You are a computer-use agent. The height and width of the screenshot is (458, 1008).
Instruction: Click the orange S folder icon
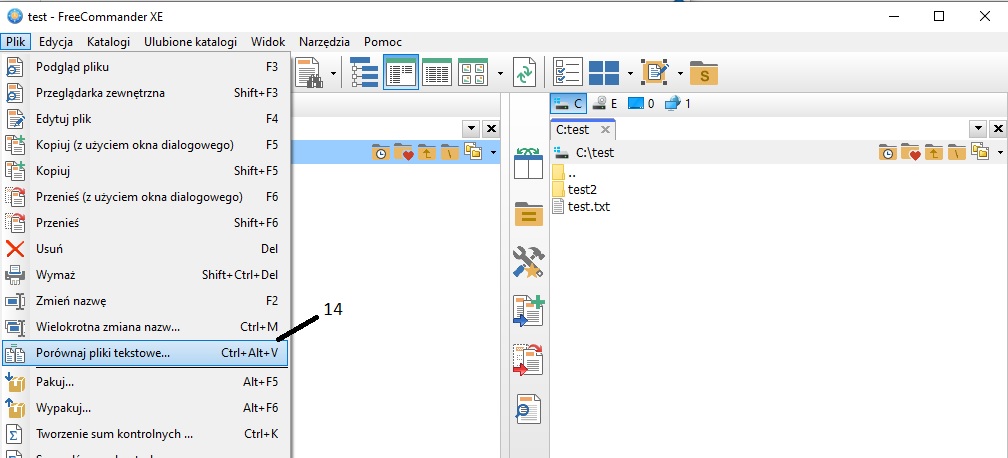point(704,73)
